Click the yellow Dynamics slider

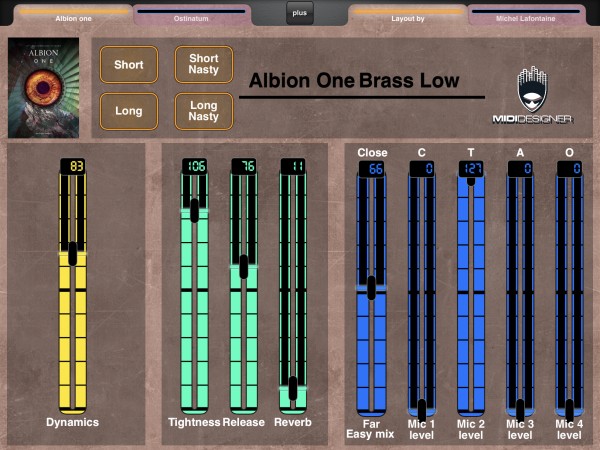pos(73,294)
